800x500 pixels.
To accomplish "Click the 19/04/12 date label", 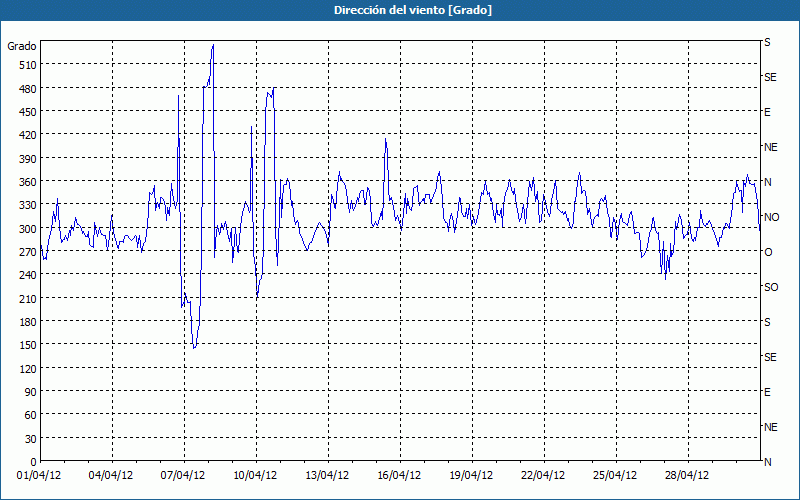I will tap(471, 476).
